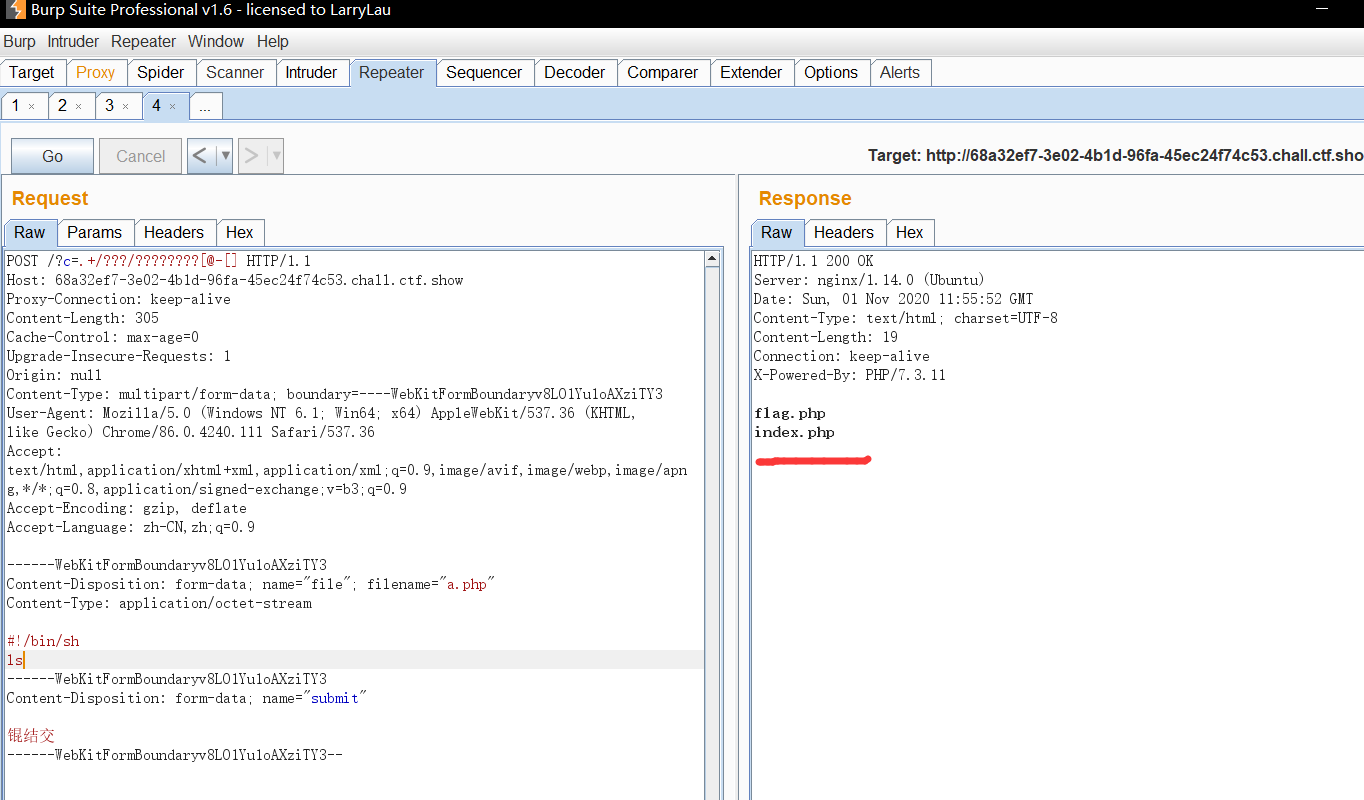The width and height of the screenshot is (1364, 800).
Task: Open the Help menu
Action: [272, 41]
